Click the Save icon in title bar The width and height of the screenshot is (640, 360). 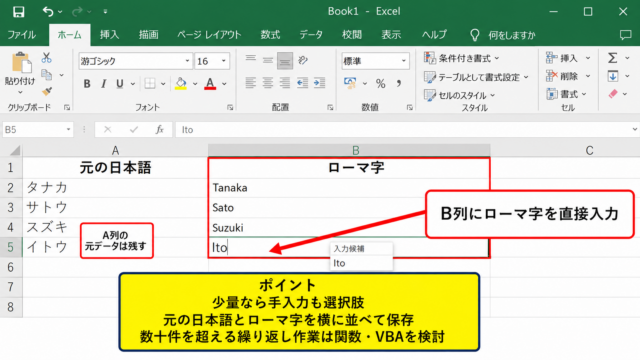[x=18, y=11]
